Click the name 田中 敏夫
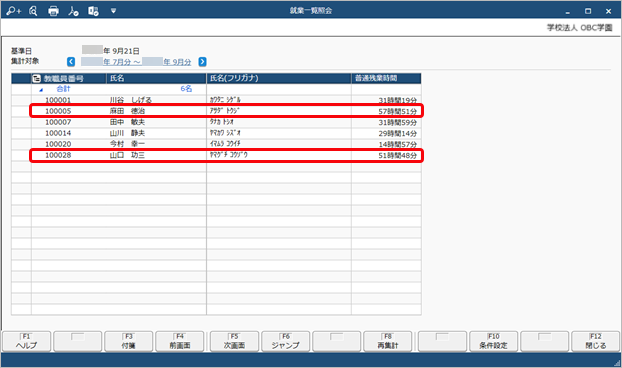 coord(127,122)
